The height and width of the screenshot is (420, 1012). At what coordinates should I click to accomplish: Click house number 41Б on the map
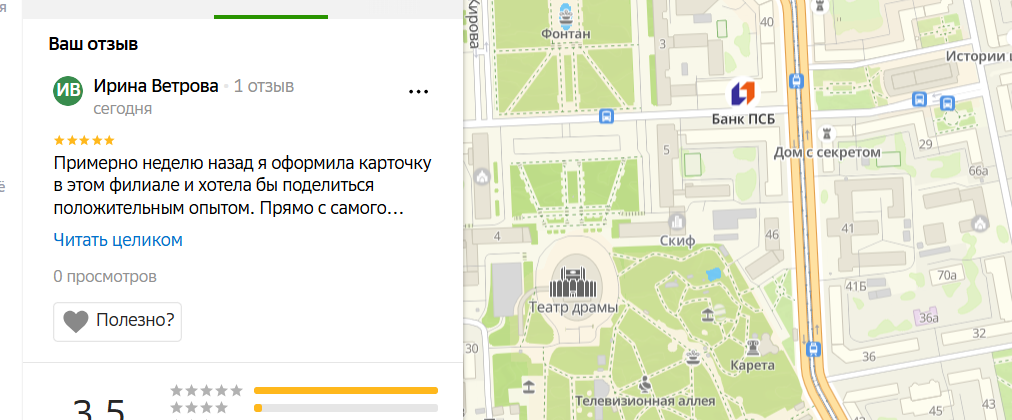click(x=856, y=286)
